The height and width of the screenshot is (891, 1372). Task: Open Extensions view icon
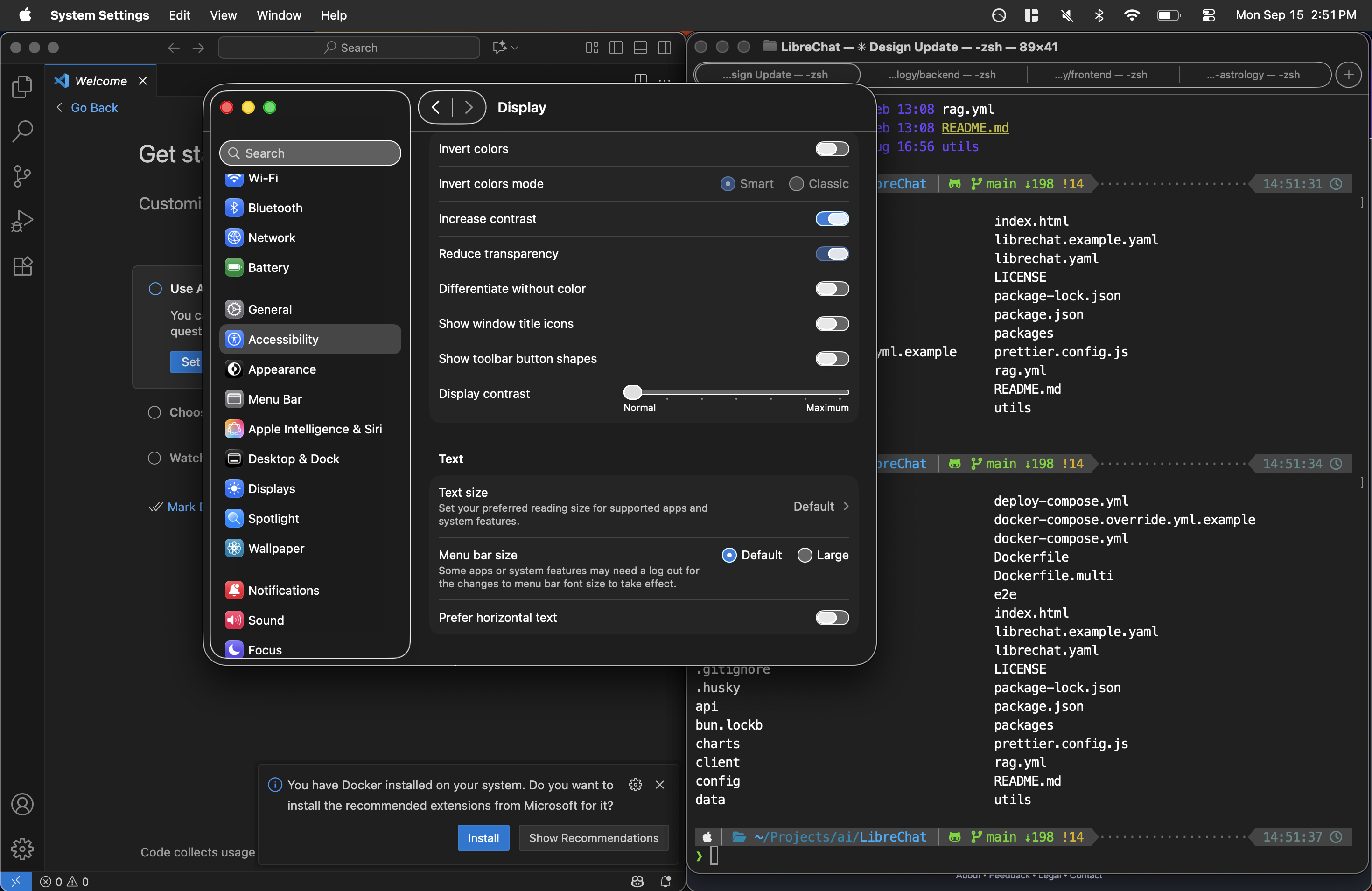point(22,266)
